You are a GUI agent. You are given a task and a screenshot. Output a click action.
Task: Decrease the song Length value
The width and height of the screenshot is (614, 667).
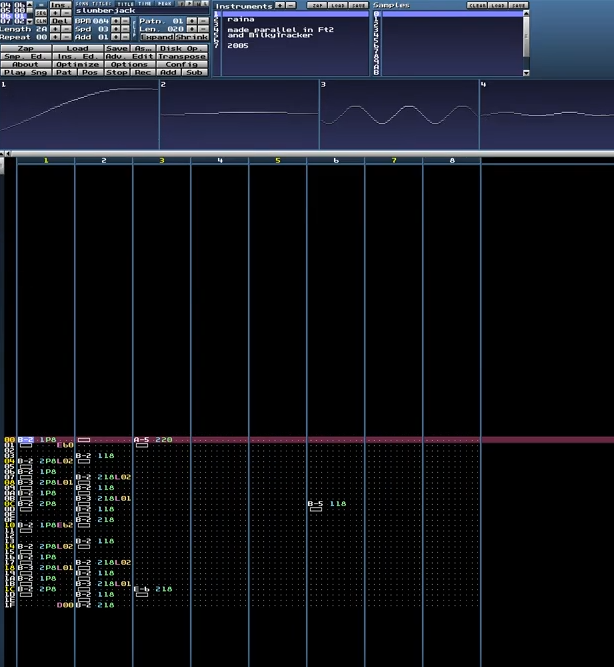(66, 29)
